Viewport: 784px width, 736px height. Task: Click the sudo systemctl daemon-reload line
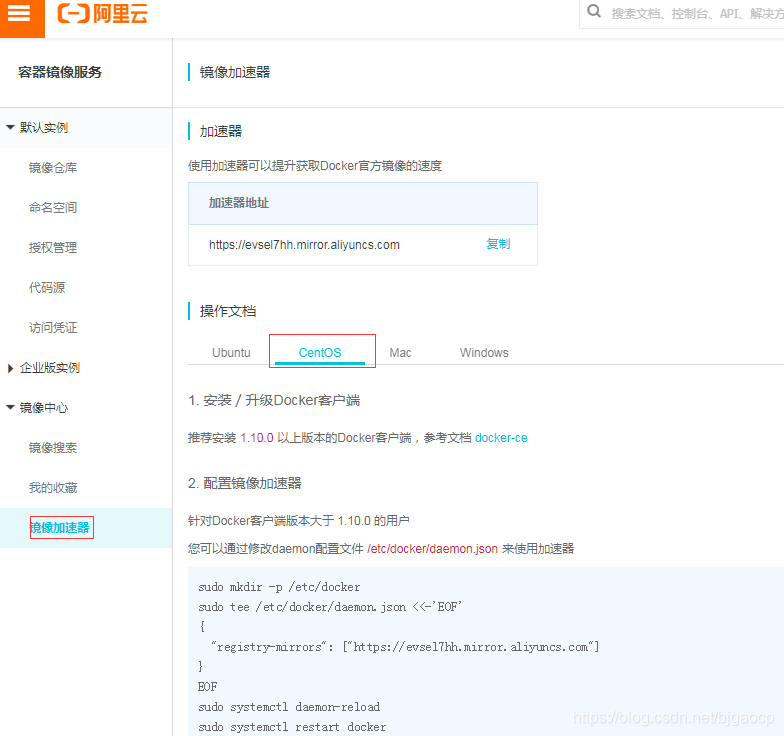click(289, 707)
